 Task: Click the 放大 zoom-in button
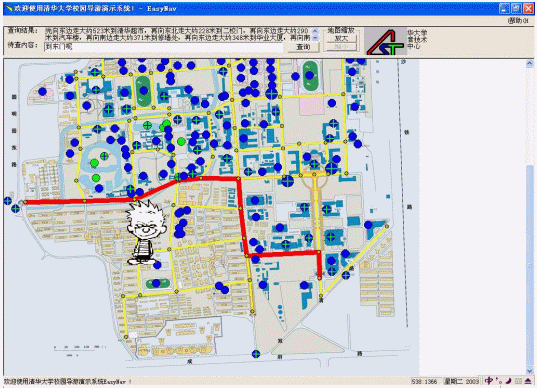click(x=341, y=38)
